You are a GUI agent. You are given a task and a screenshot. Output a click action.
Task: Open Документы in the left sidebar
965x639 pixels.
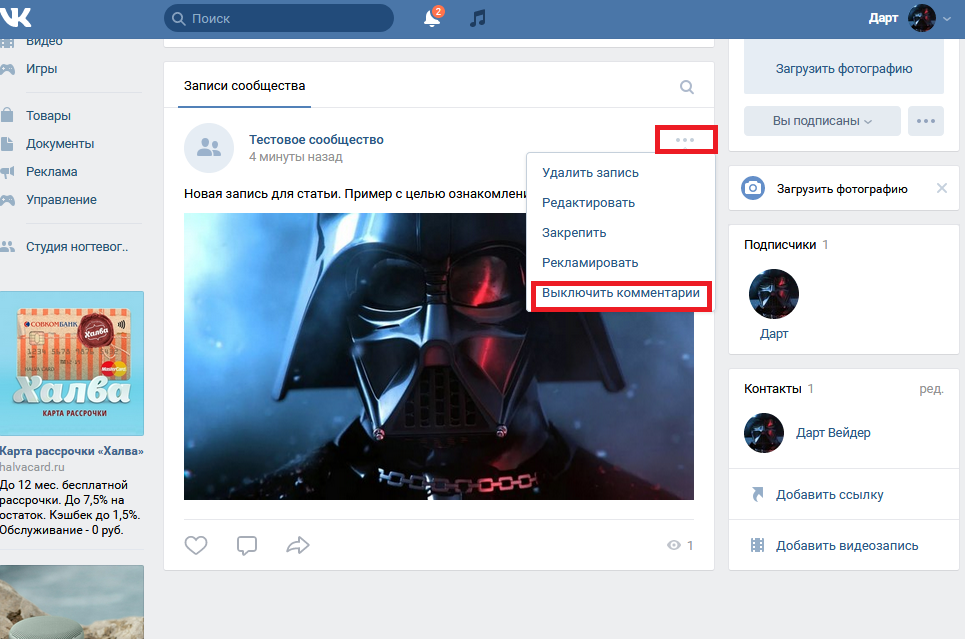[60, 144]
